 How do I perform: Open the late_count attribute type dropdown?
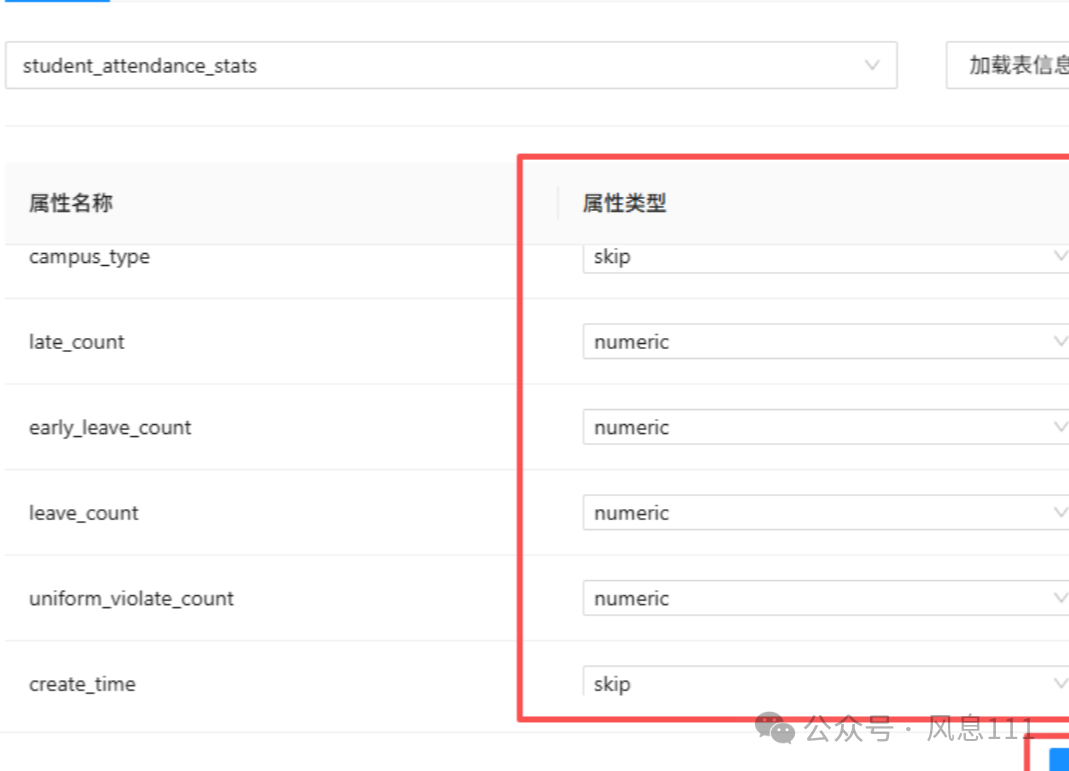tap(826, 342)
